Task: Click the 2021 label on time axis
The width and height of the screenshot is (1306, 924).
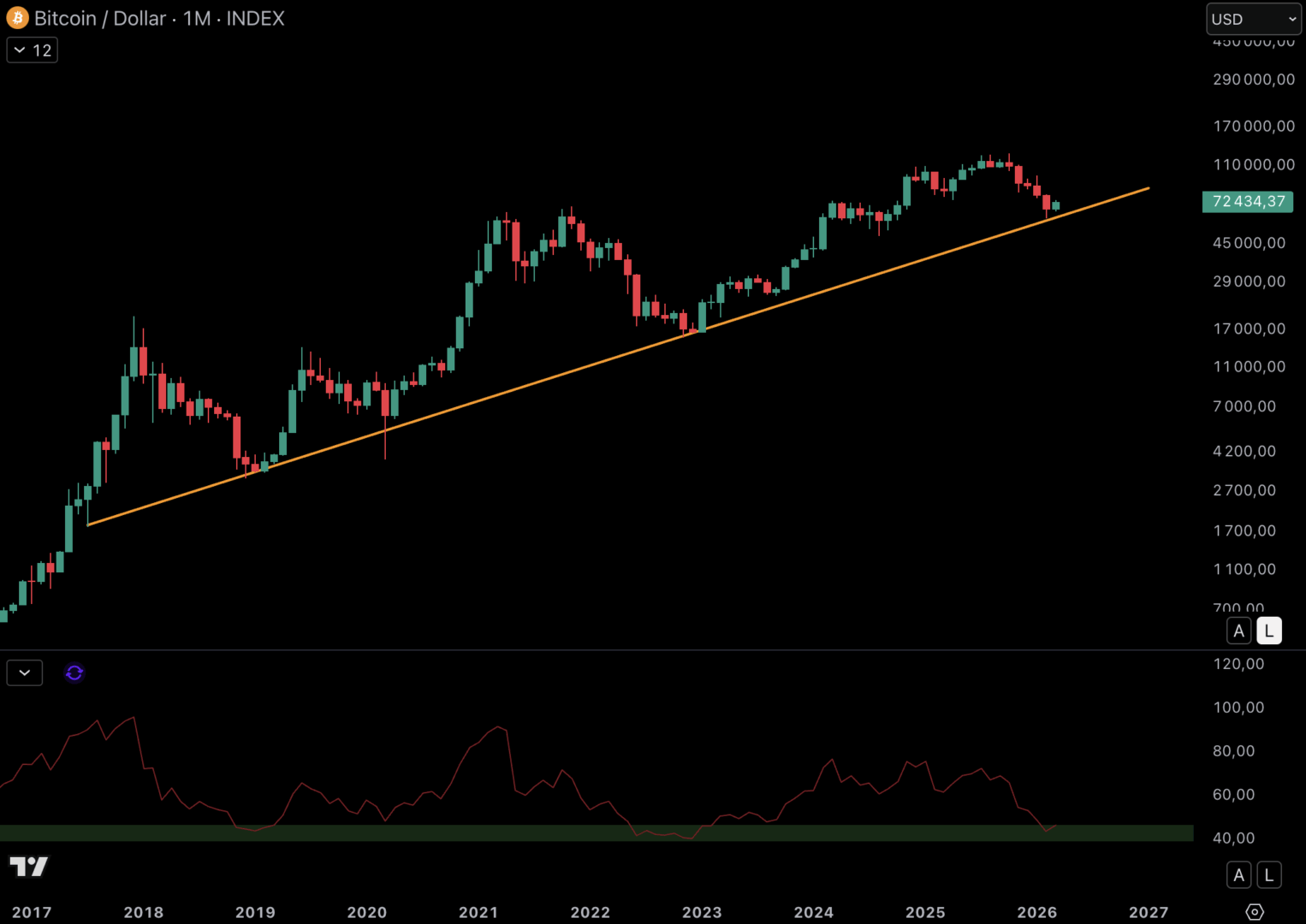Action: (x=478, y=912)
